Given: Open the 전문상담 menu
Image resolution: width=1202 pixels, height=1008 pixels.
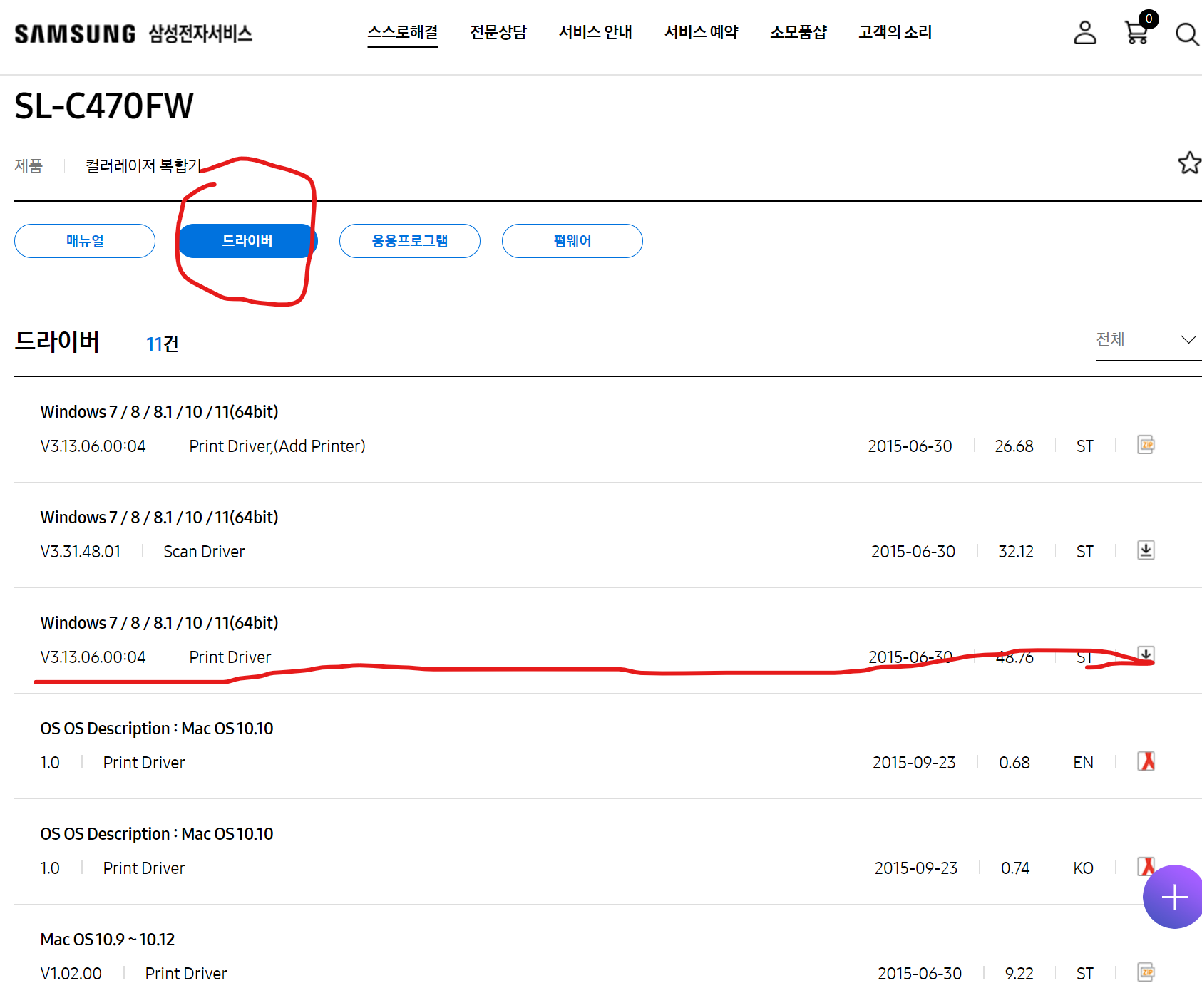Looking at the screenshot, I should tap(498, 32).
